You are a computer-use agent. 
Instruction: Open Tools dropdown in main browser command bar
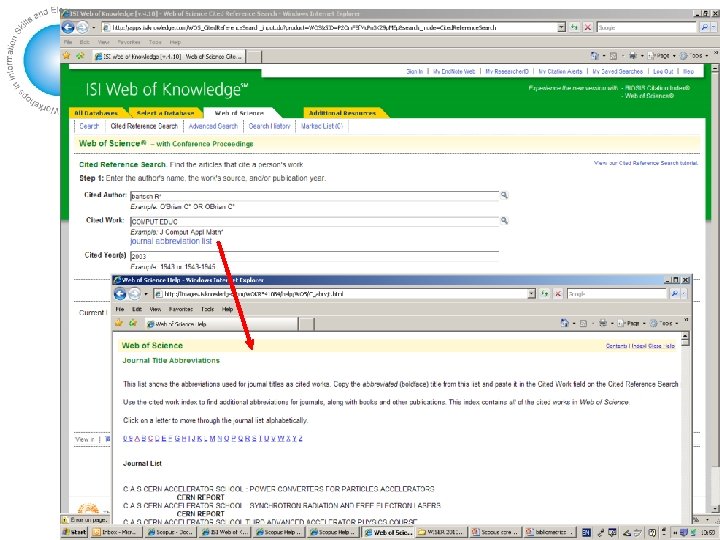693,56
